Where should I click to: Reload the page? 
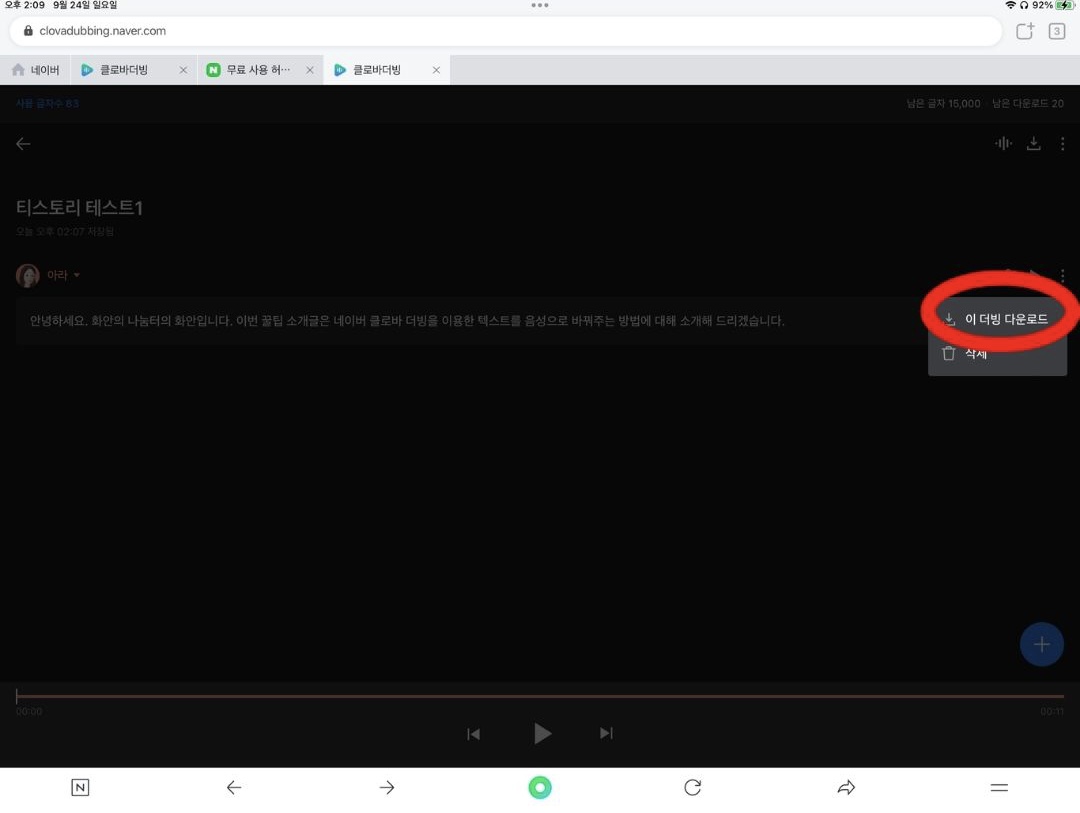click(x=693, y=788)
